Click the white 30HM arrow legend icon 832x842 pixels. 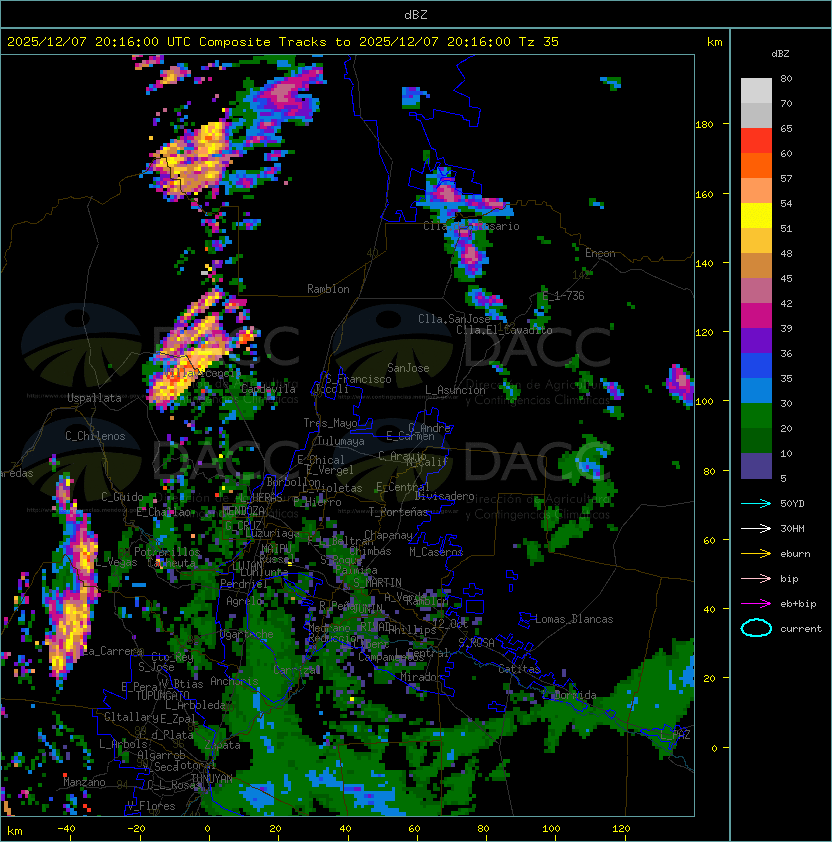tap(756, 528)
